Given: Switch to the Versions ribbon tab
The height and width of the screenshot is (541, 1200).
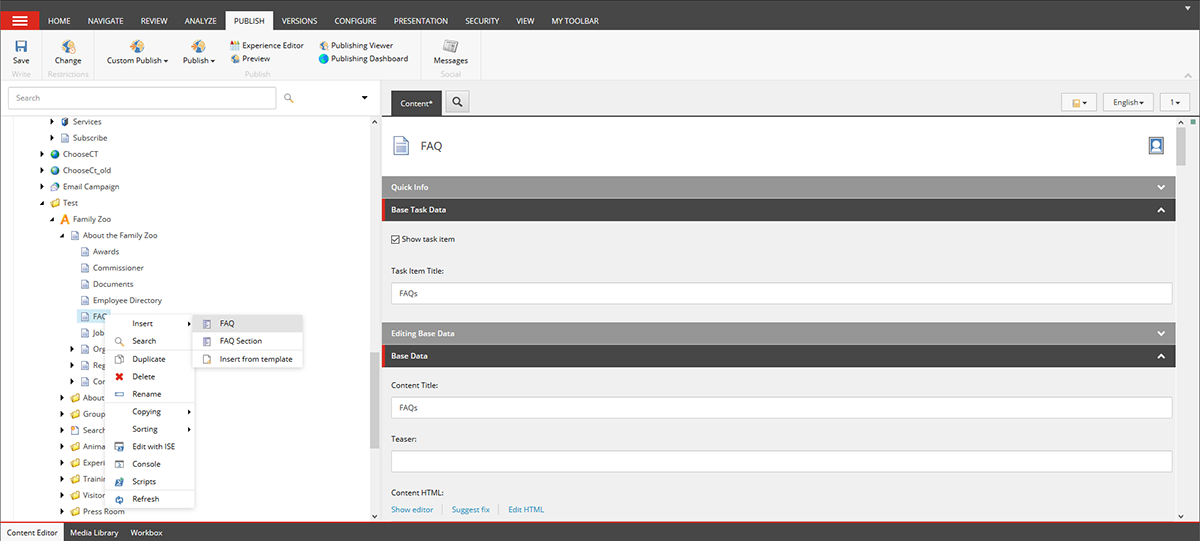Looking at the screenshot, I should point(300,20).
